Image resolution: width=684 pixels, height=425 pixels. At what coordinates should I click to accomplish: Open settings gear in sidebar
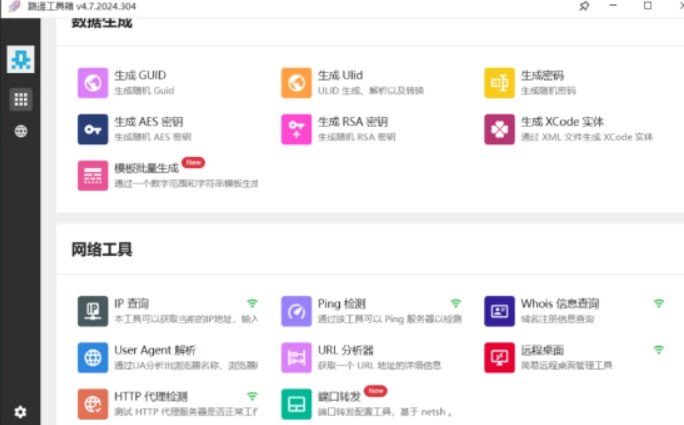pyautogui.click(x=20, y=412)
